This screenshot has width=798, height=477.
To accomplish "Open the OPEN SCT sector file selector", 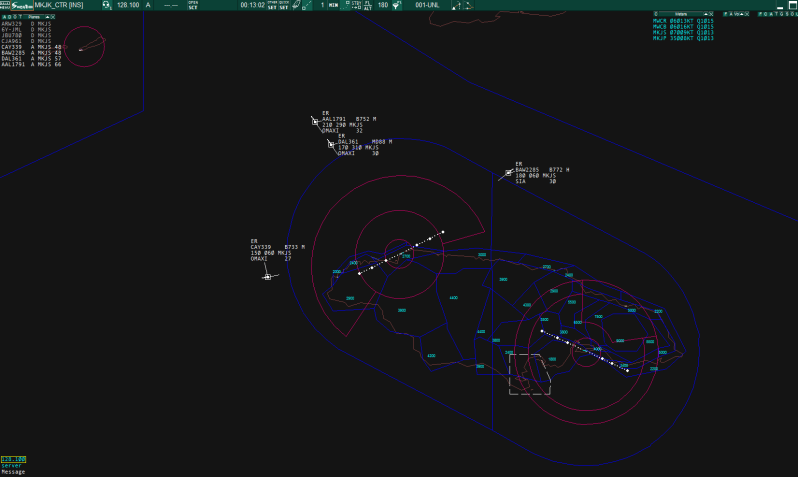I will (193, 5).
